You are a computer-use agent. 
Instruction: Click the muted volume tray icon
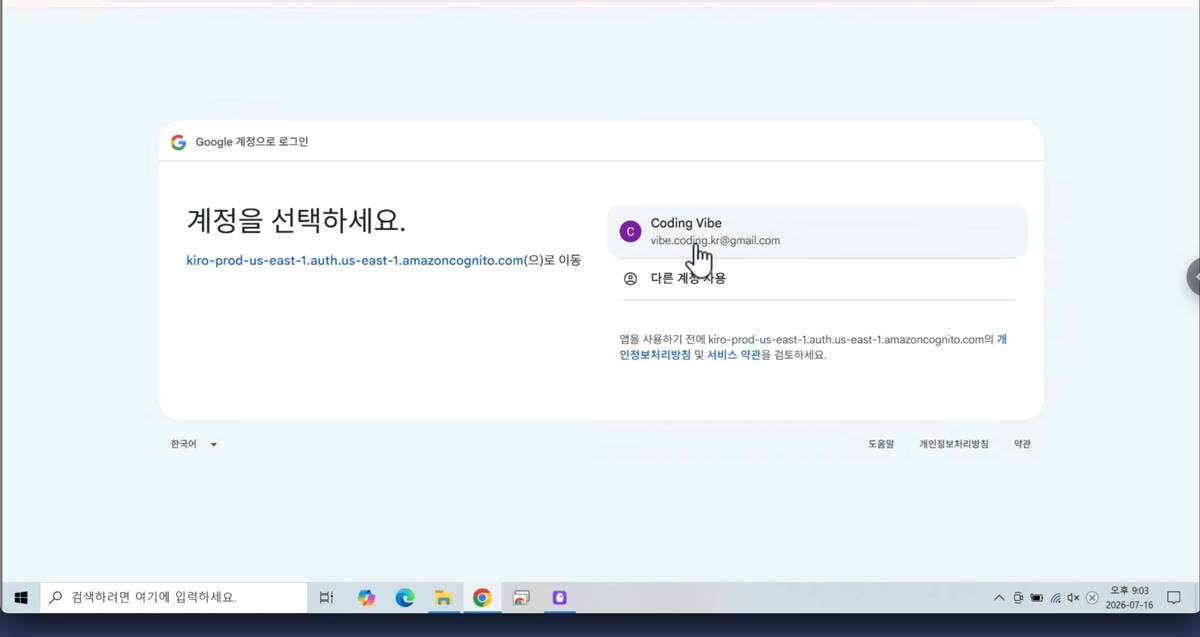(1073, 598)
